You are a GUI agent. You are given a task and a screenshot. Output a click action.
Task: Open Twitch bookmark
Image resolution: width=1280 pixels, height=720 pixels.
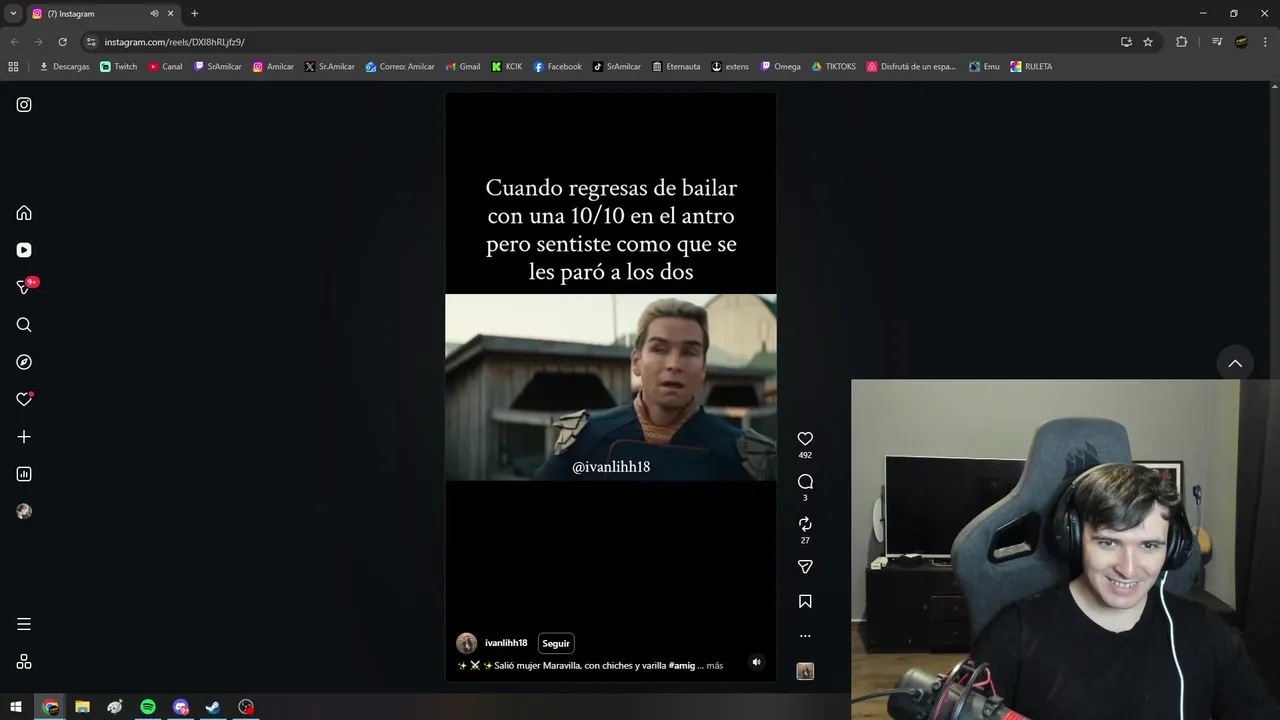[119, 67]
